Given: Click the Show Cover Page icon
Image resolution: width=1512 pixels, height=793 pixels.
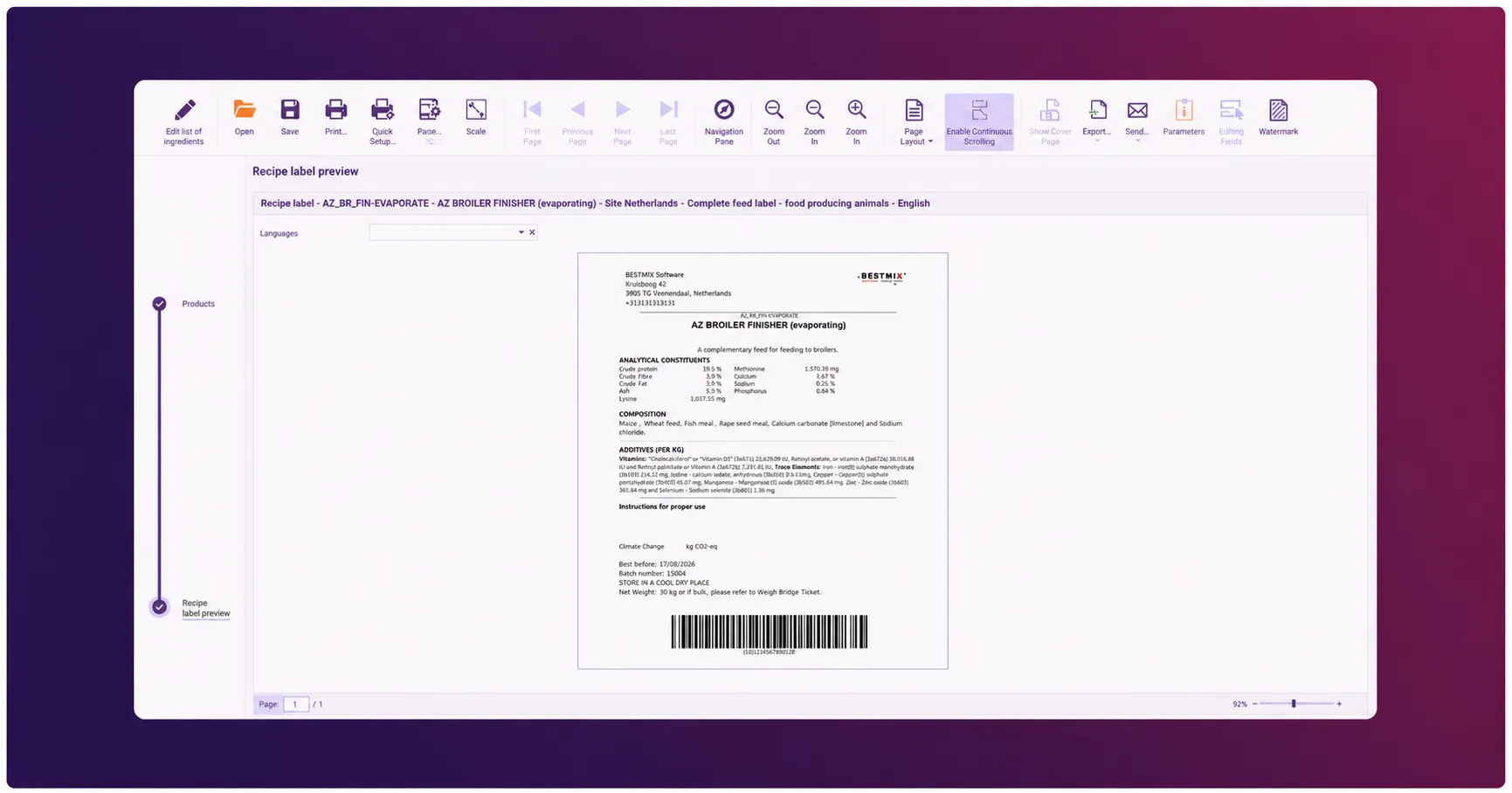Looking at the screenshot, I should pos(1050,110).
